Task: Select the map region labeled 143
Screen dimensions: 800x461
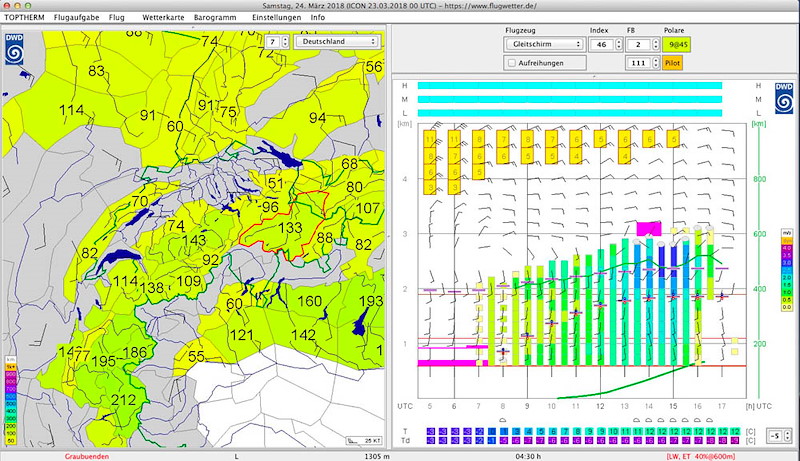Action: click(x=194, y=240)
